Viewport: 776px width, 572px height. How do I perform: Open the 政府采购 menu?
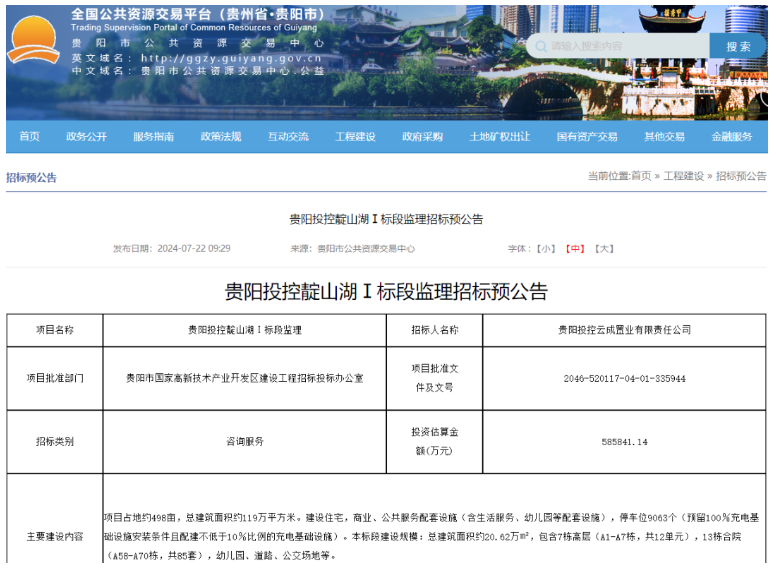click(x=423, y=137)
